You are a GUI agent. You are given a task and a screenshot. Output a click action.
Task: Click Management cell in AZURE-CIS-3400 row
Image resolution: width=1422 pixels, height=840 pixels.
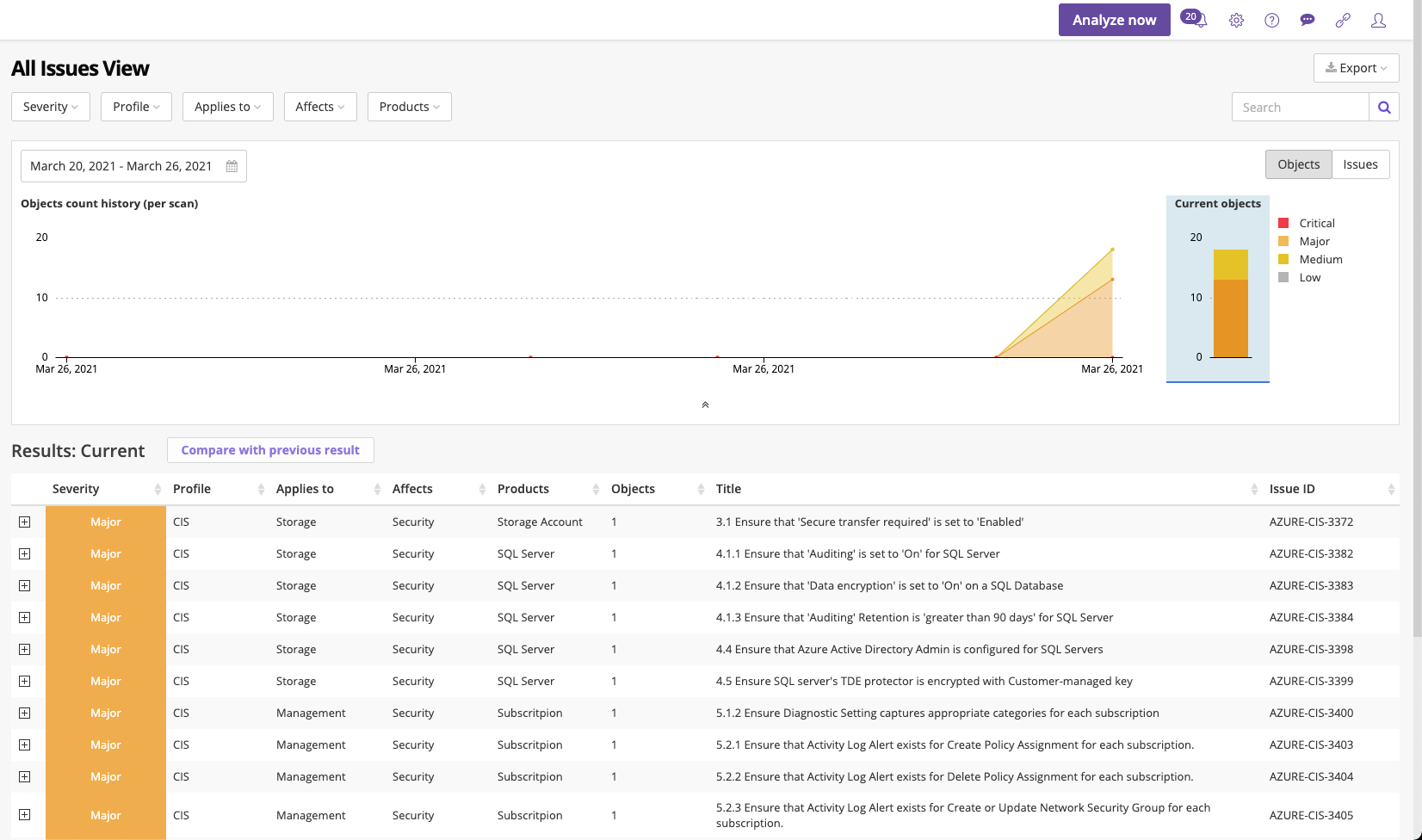(x=311, y=713)
